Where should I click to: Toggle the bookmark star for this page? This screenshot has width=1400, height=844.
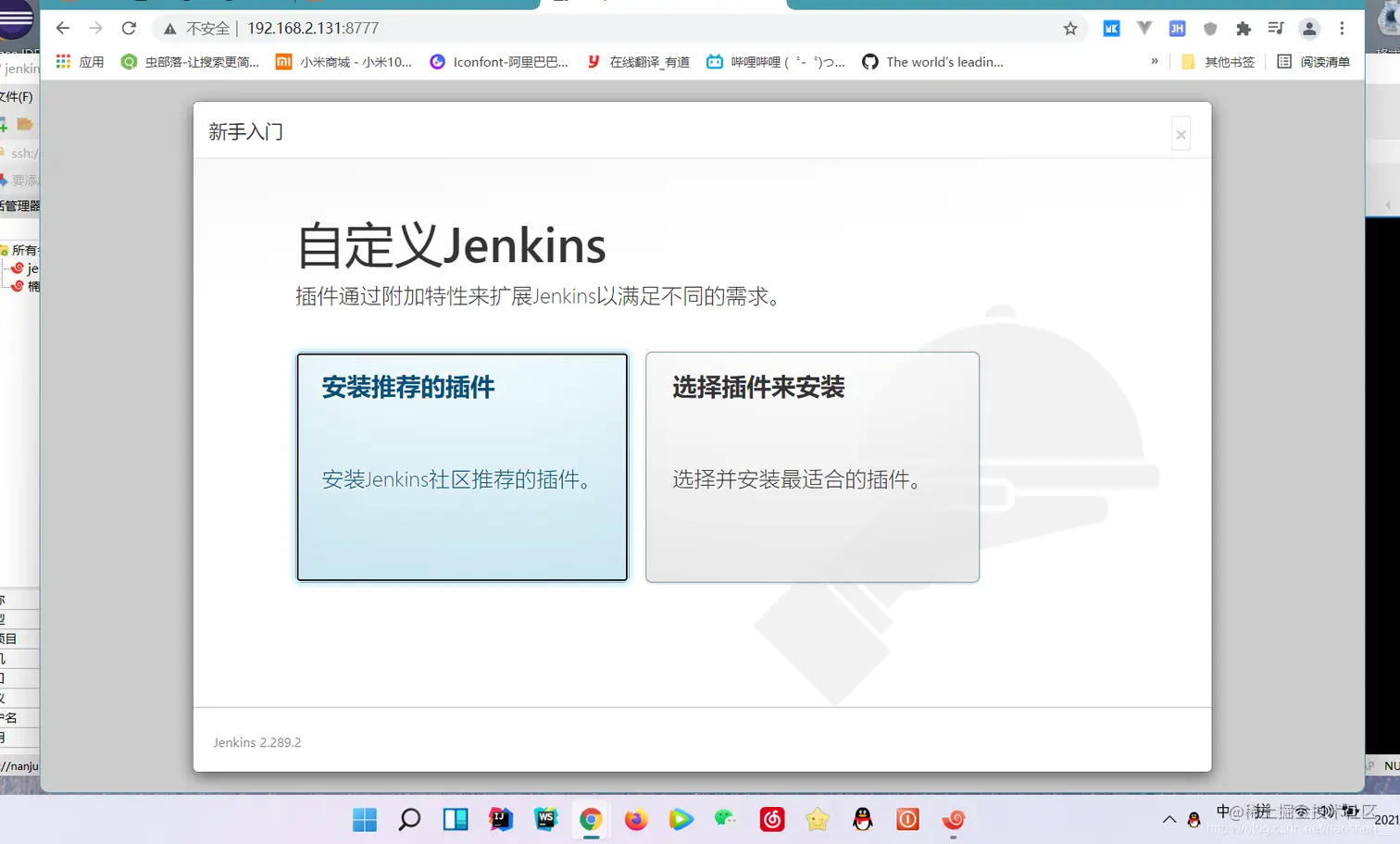point(1070,28)
